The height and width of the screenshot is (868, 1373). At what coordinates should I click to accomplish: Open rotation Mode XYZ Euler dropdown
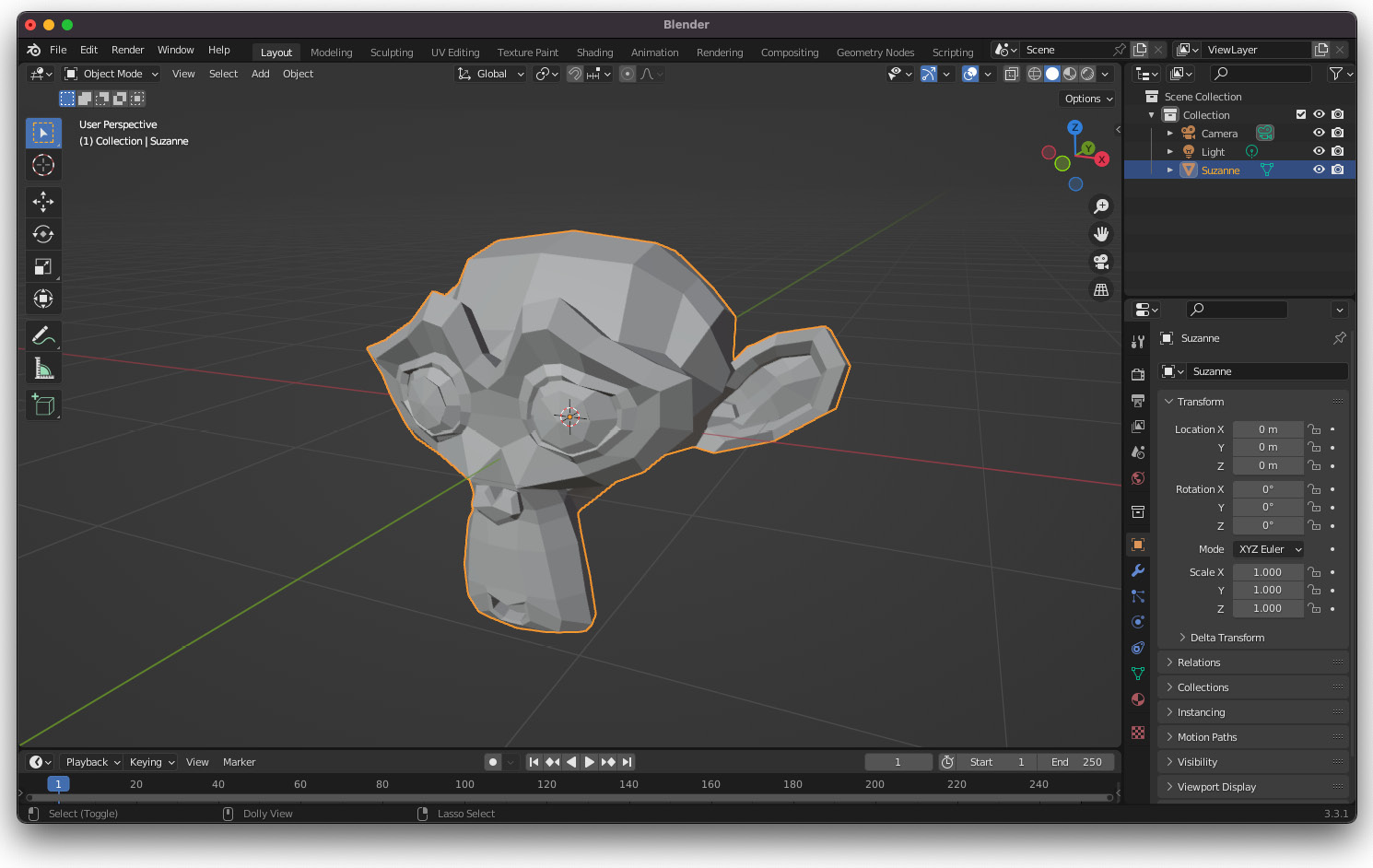[x=1268, y=549]
